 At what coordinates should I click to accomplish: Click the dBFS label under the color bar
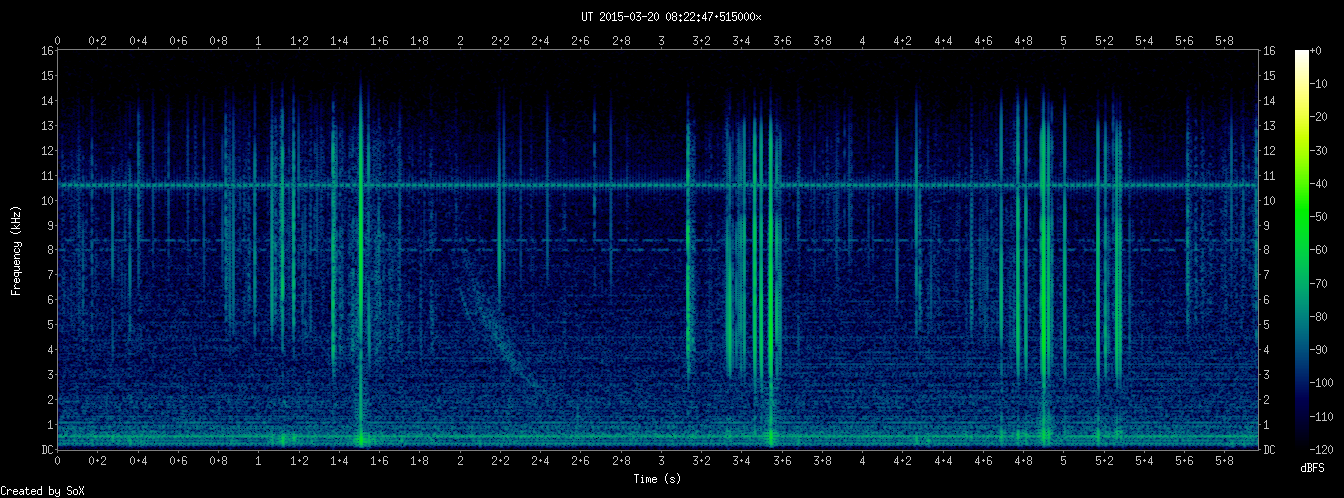point(1312,468)
